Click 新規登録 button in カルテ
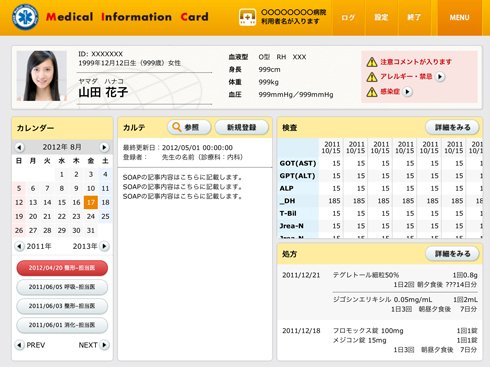The height and width of the screenshot is (367, 490). tap(242, 127)
